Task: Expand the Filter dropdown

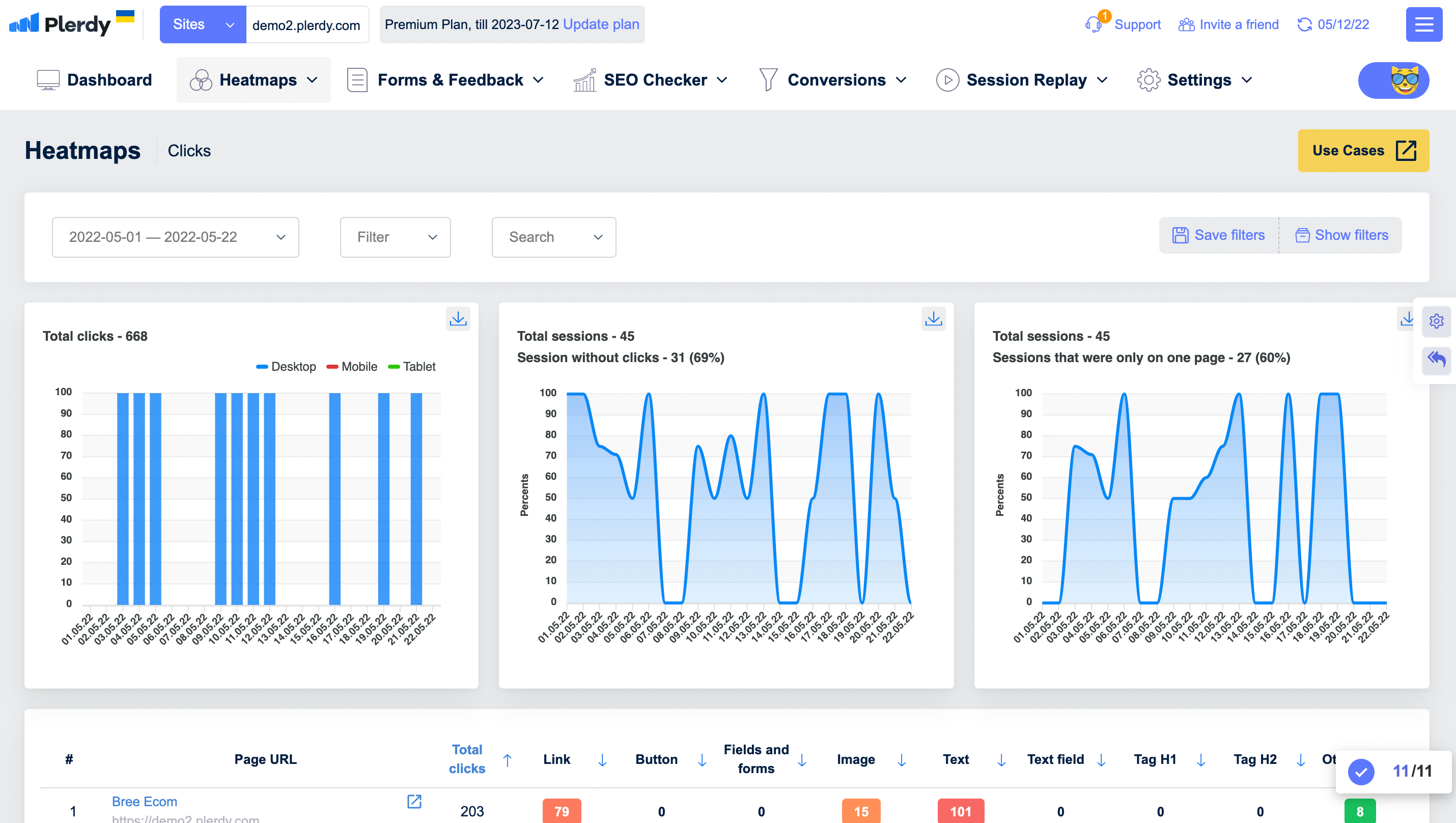Action: [395, 237]
